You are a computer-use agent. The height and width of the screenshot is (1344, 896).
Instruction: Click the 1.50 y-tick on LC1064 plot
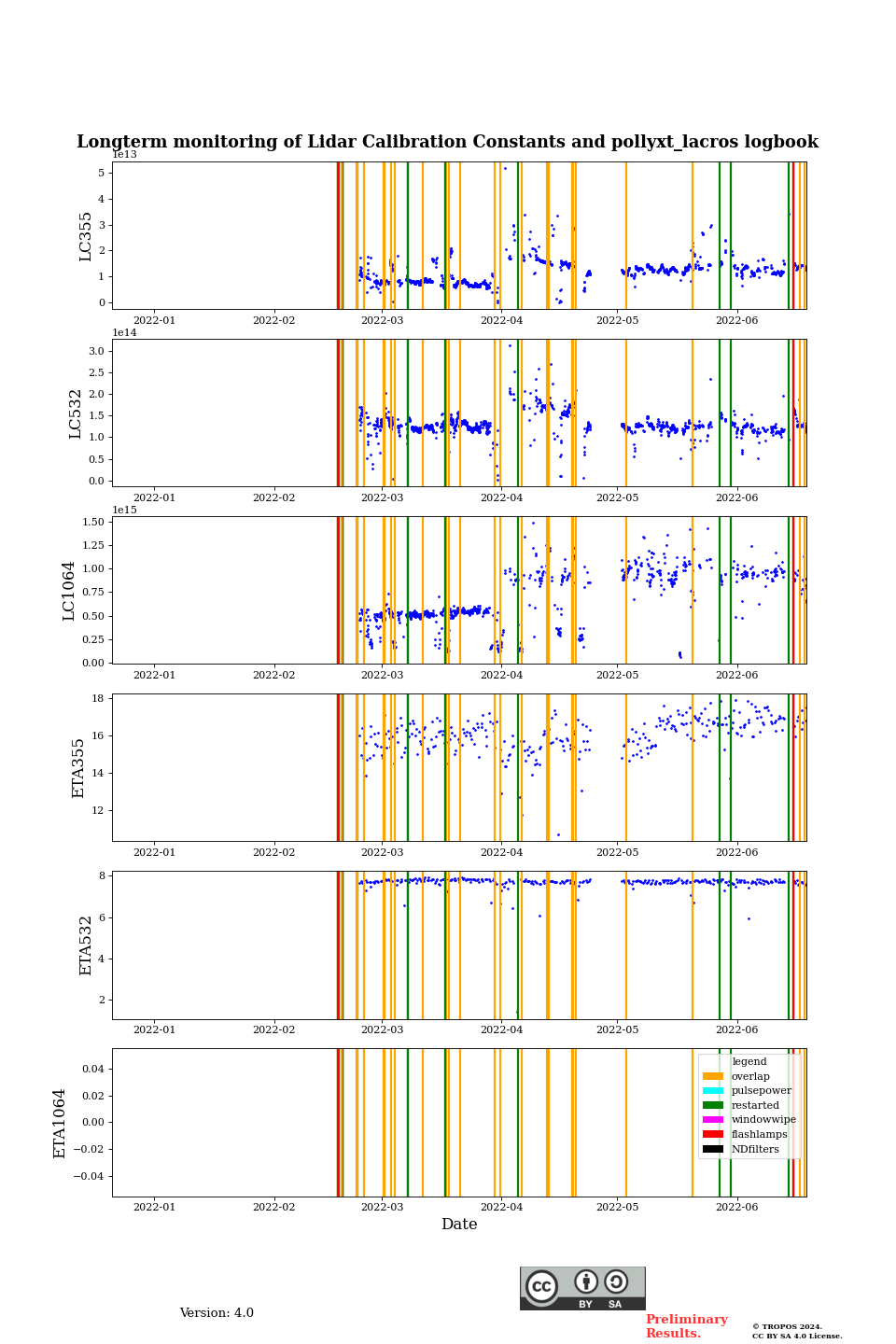[x=92, y=521]
